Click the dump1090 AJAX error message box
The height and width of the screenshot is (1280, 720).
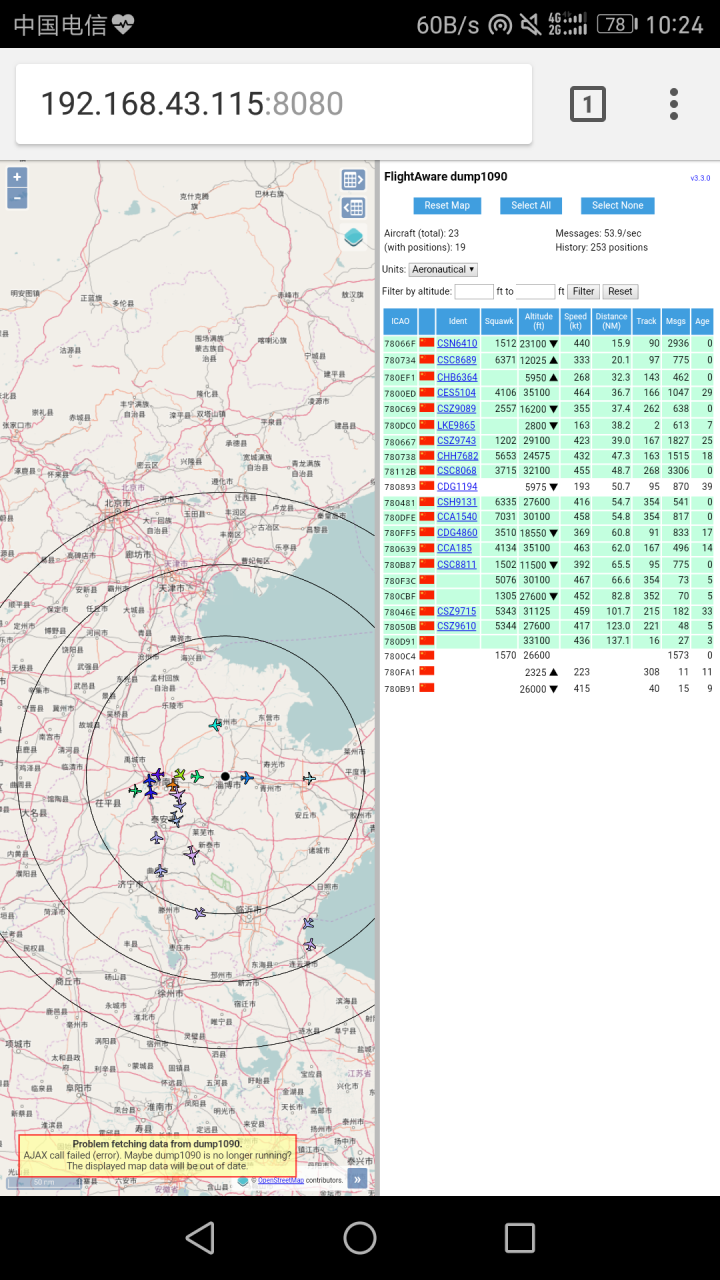click(x=157, y=1155)
